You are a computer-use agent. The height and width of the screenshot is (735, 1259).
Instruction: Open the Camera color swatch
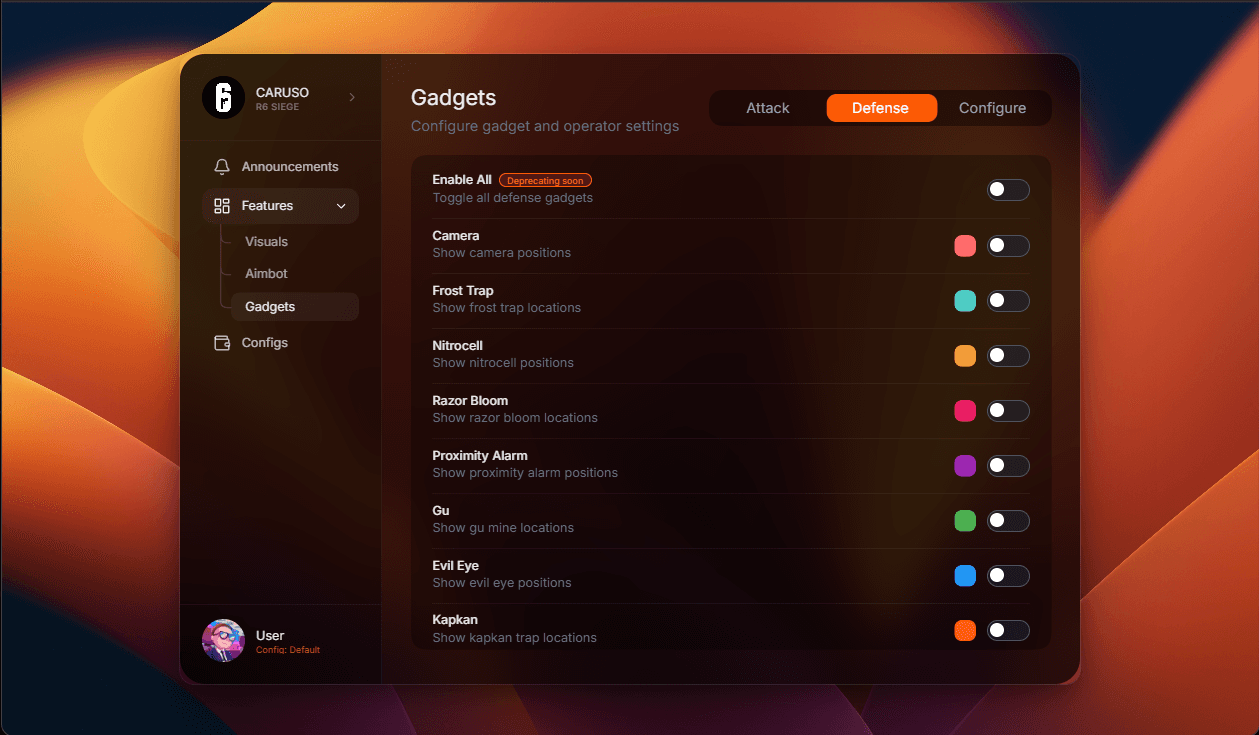(965, 246)
